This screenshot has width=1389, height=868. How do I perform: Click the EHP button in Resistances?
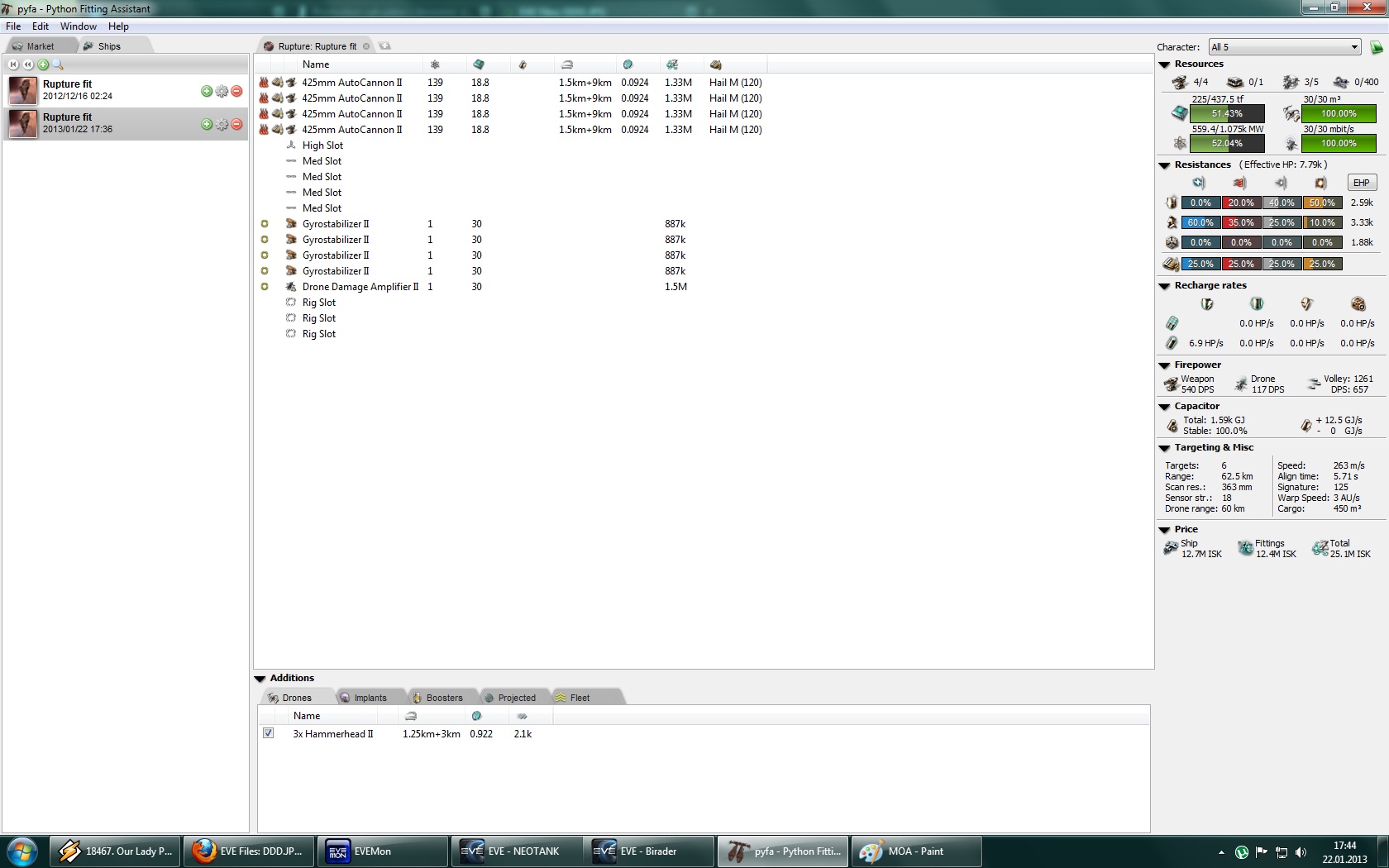point(1362,183)
